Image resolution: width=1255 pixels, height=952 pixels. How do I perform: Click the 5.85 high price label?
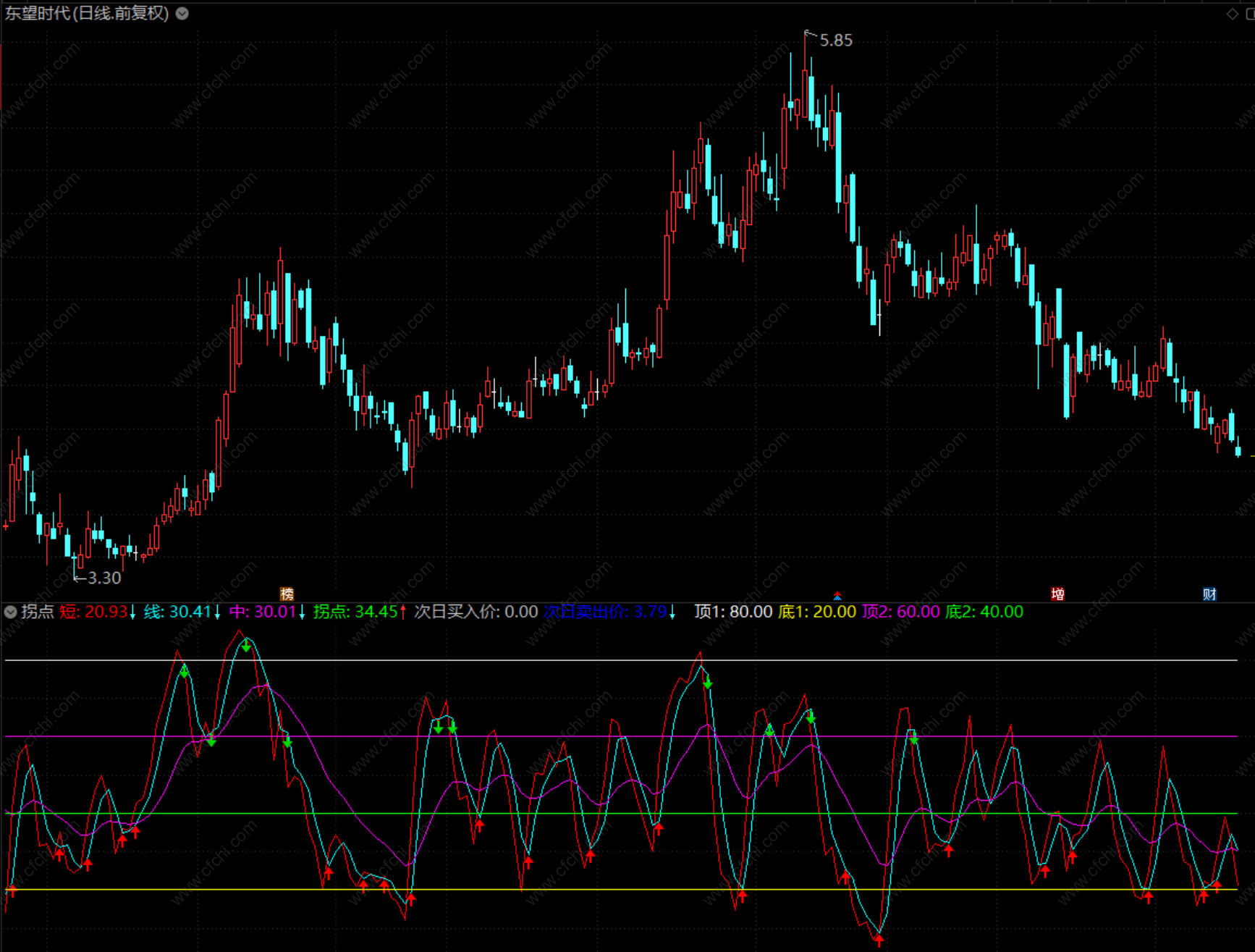(836, 41)
